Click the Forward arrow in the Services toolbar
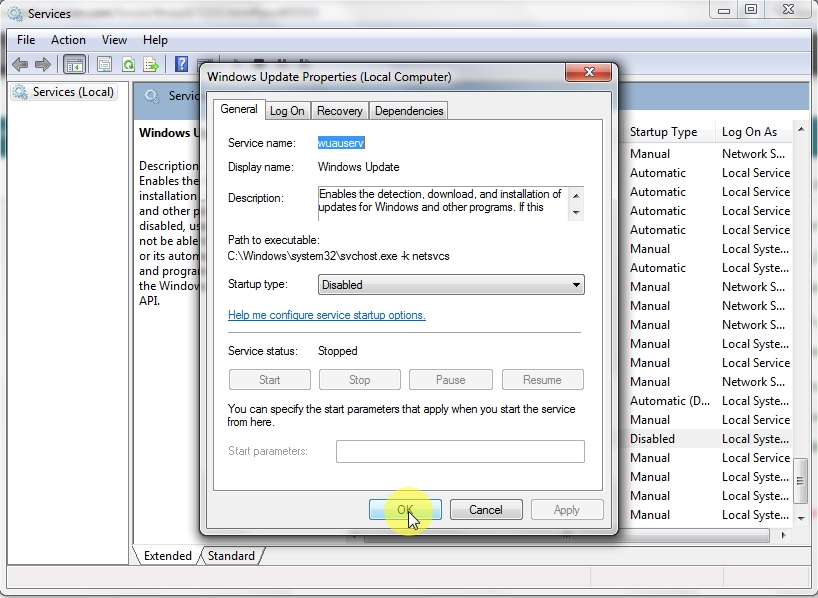Image resolution: width=818 pixels, height=598 pixels. 43,65
